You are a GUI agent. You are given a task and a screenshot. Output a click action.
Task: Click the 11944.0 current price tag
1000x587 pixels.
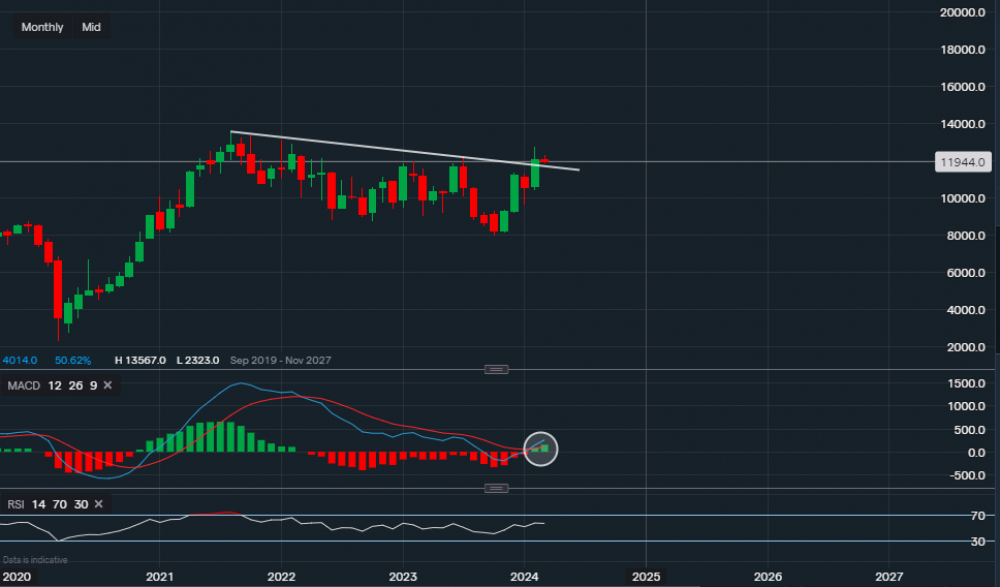click(963, 162)
